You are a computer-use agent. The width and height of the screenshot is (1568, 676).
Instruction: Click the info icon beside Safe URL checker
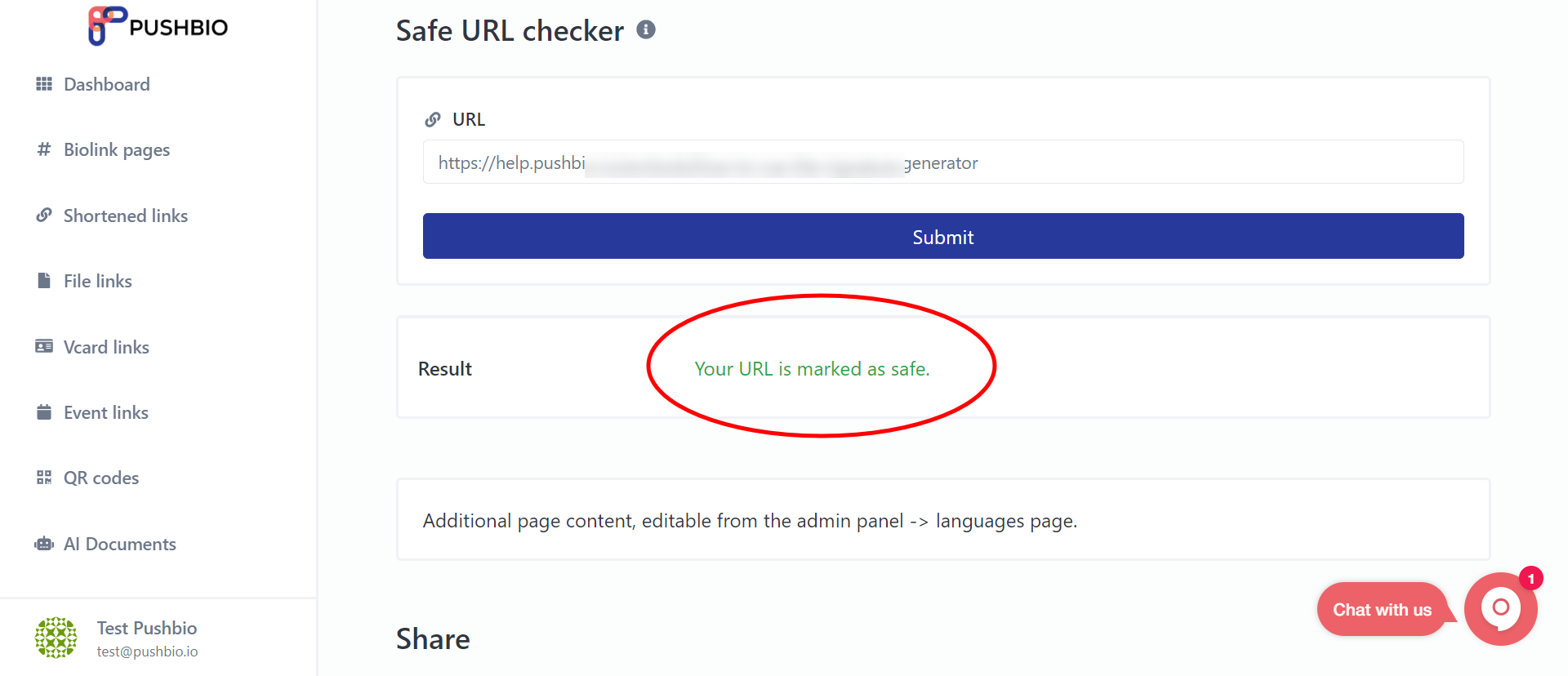[x=646, y=29]
